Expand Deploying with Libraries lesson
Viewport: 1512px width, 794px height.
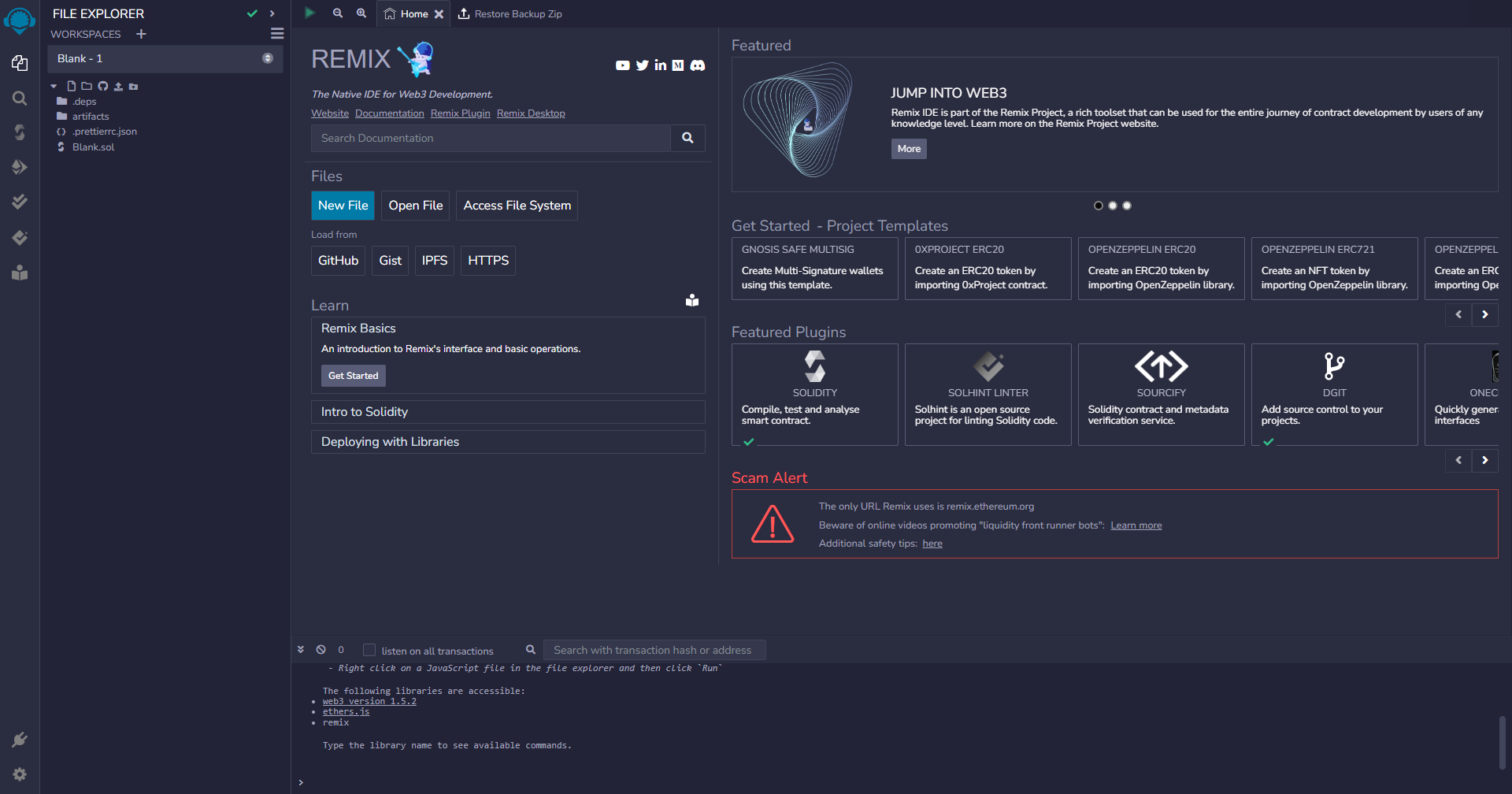(508, 442)
